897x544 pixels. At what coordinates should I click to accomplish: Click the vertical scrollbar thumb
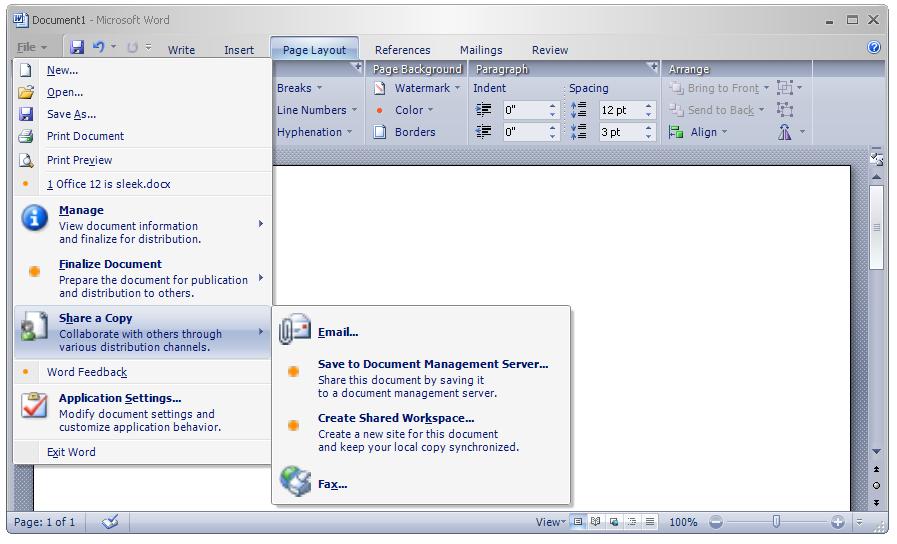(x=876, y=227)
